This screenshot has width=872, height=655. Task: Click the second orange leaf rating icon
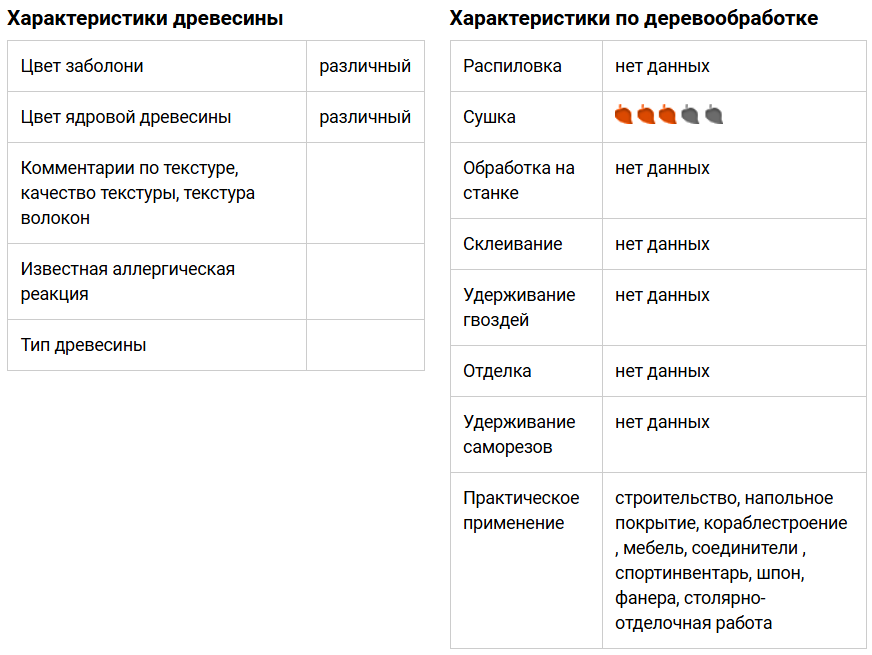click(646, 115)
